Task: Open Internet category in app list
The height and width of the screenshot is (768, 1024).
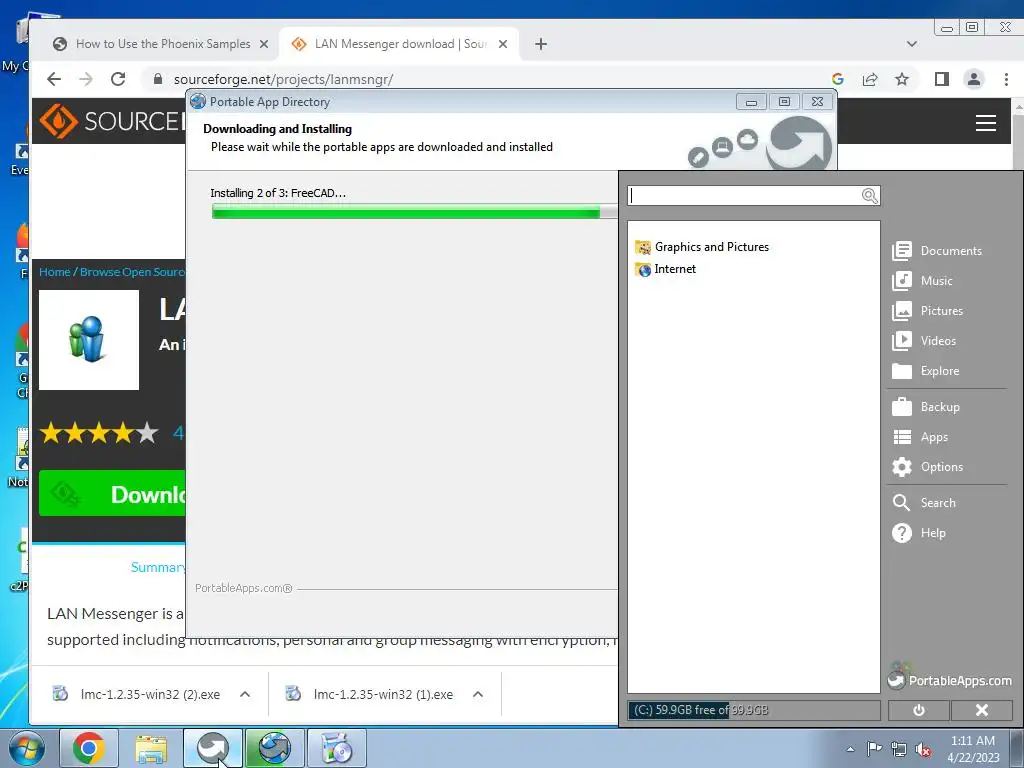Action: click(665, 269)
